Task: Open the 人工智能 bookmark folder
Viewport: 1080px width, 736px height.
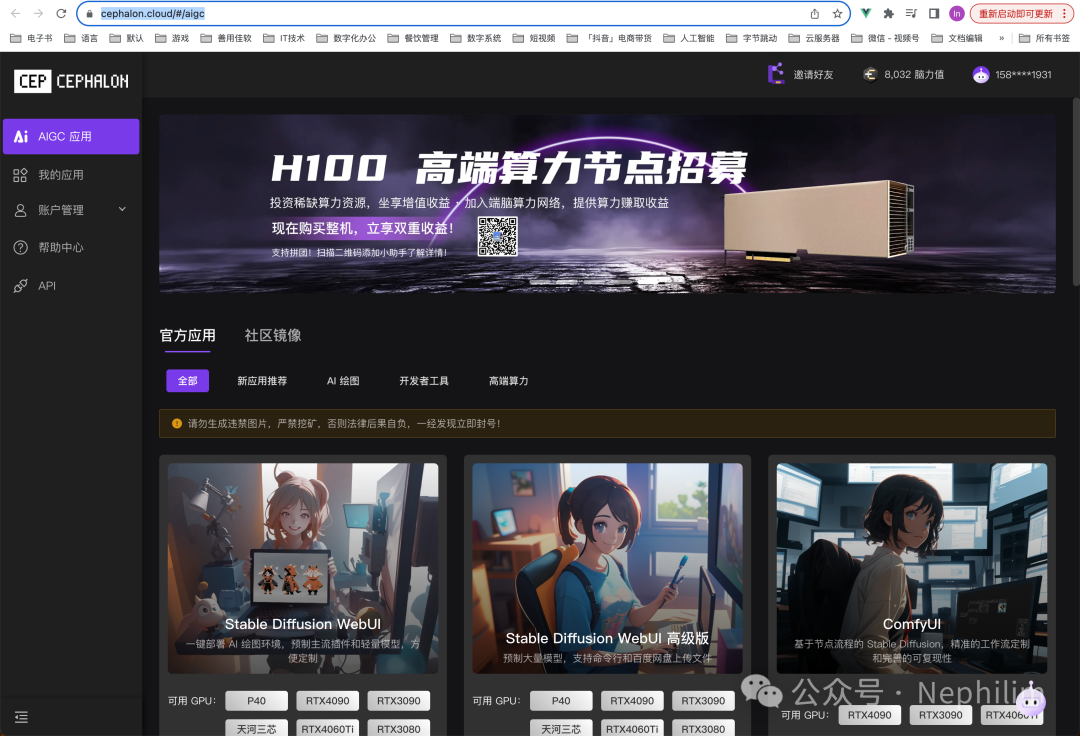Action: pos(689,39)
